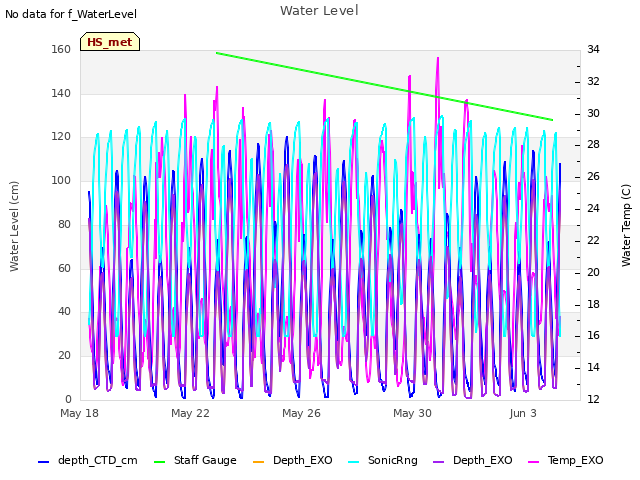Toggle the SonicRng legend entry

tap(383, 461)
